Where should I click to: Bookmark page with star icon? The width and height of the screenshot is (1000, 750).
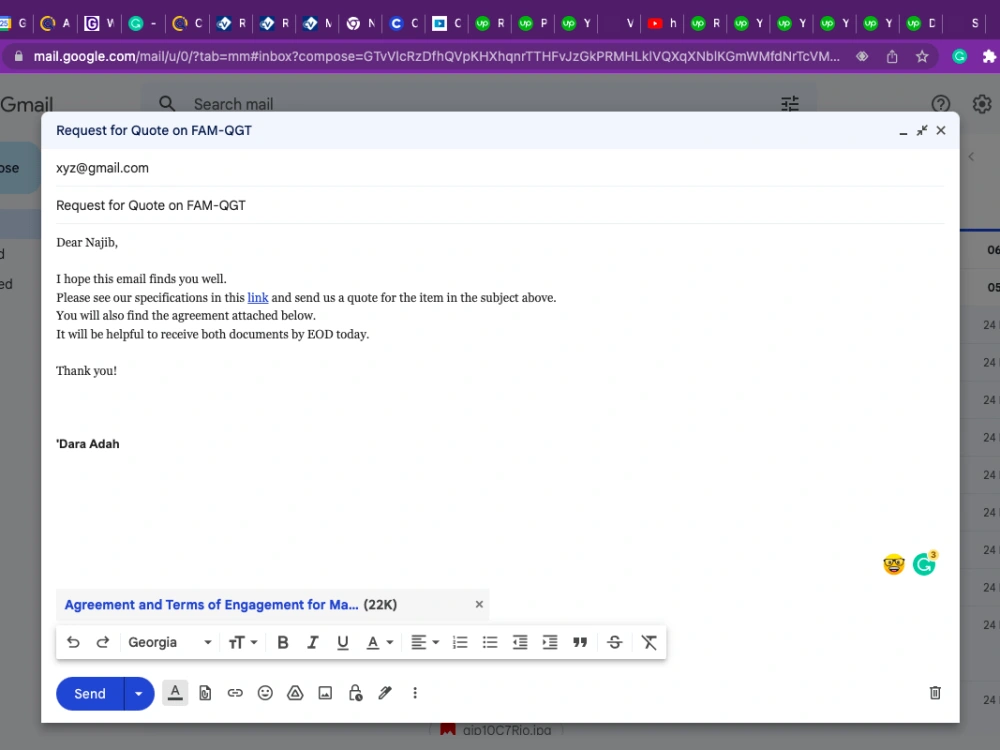coord(922,57)
